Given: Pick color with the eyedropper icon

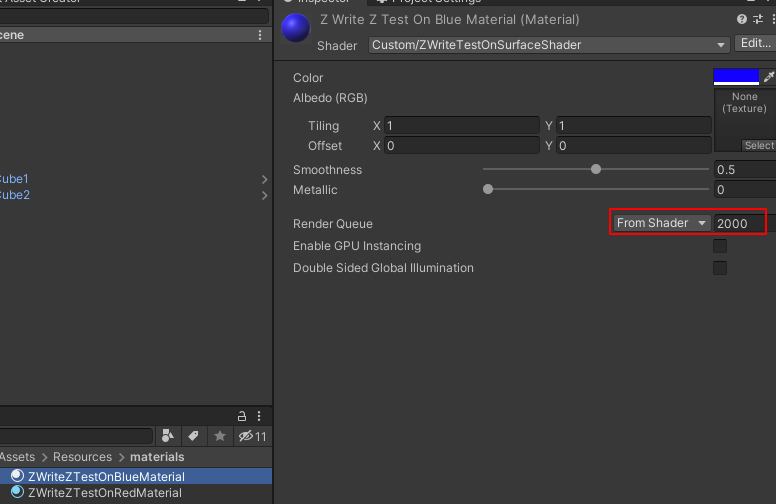Looking at the screenshot, I should (x=769, y=77).
